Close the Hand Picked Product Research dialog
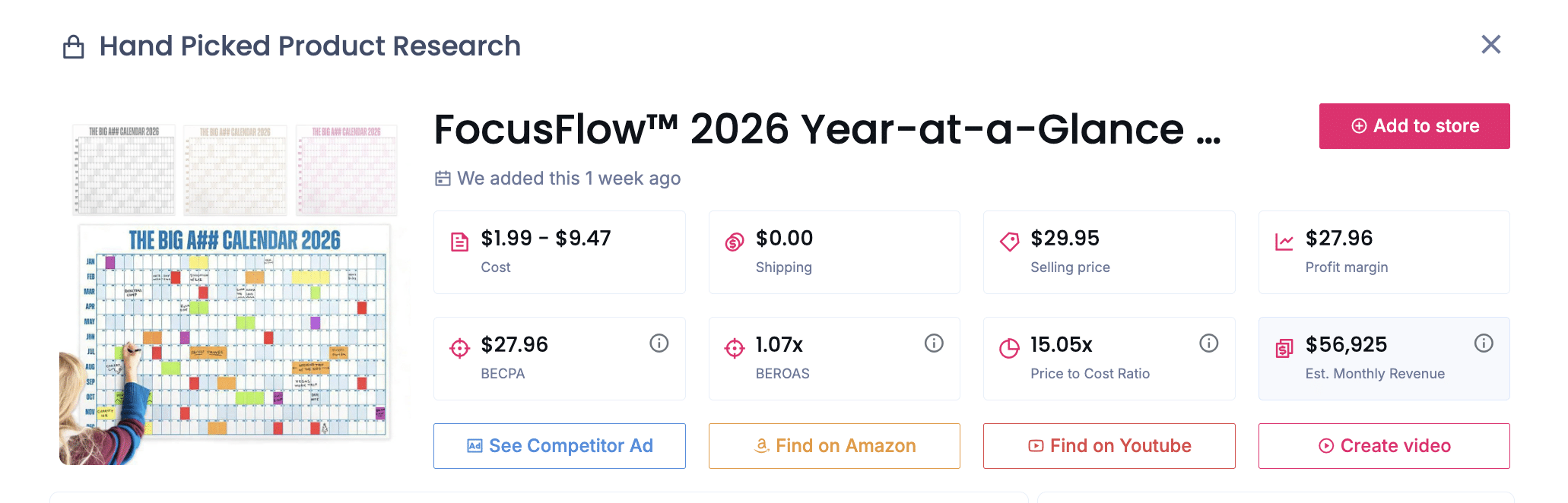 point(1491,45)
